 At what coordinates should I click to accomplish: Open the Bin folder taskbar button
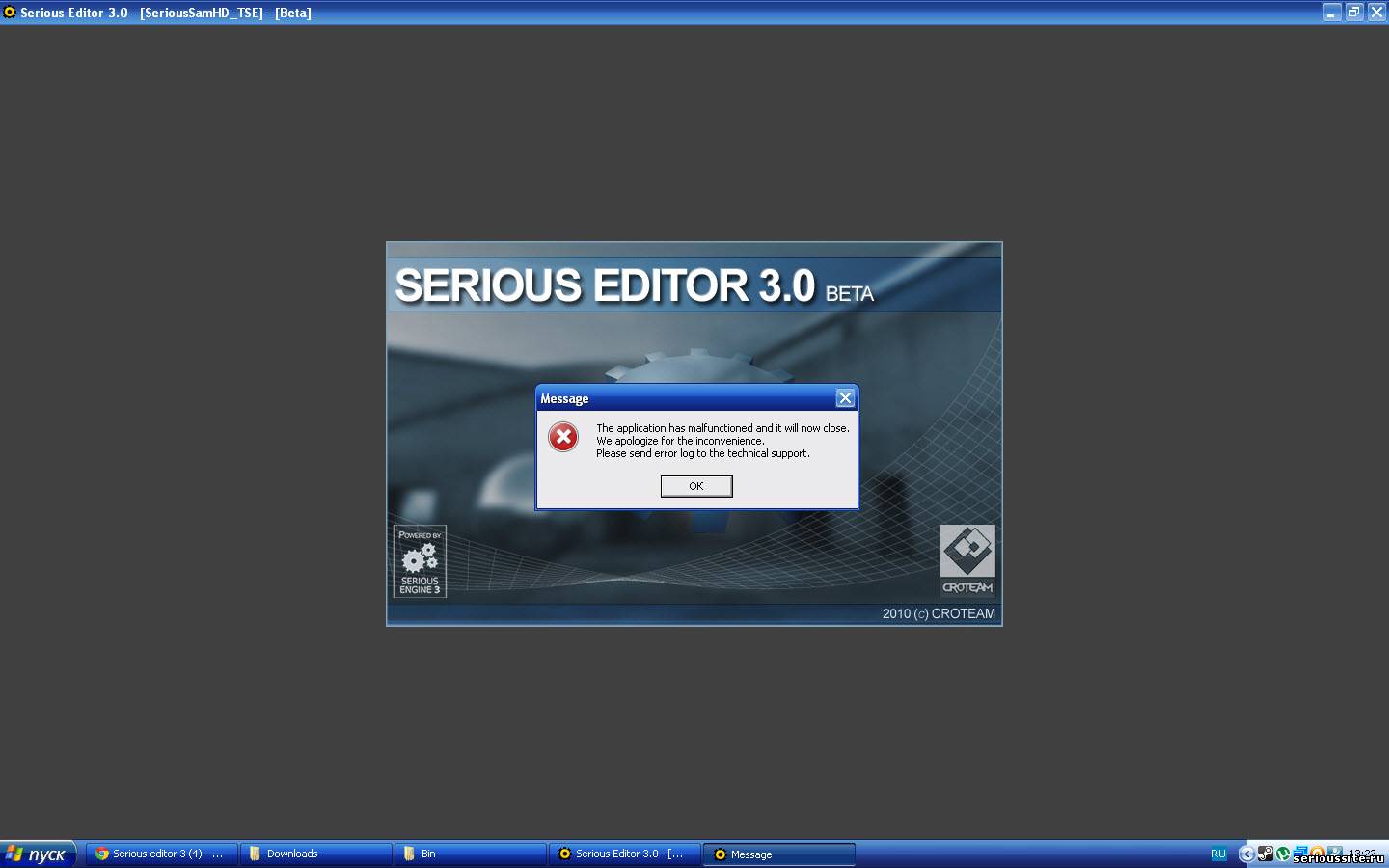coord(470,854)
